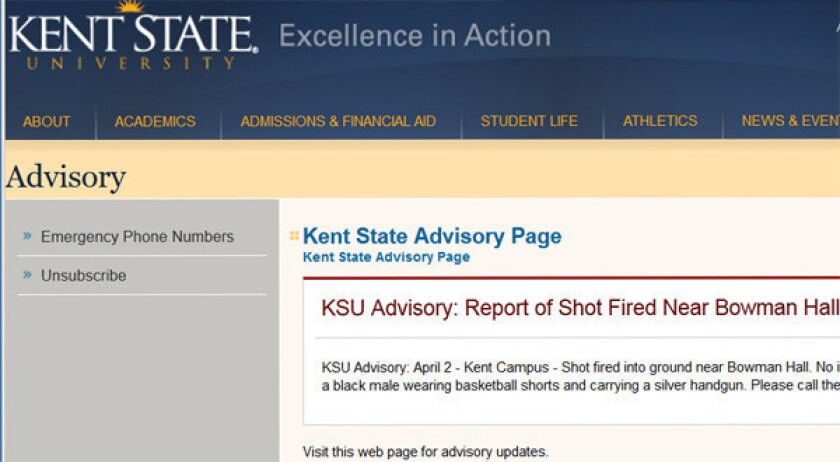The image size is (840, 462).
Task: Open the Academics navigation tab
Action: click(x=155, y=121)
